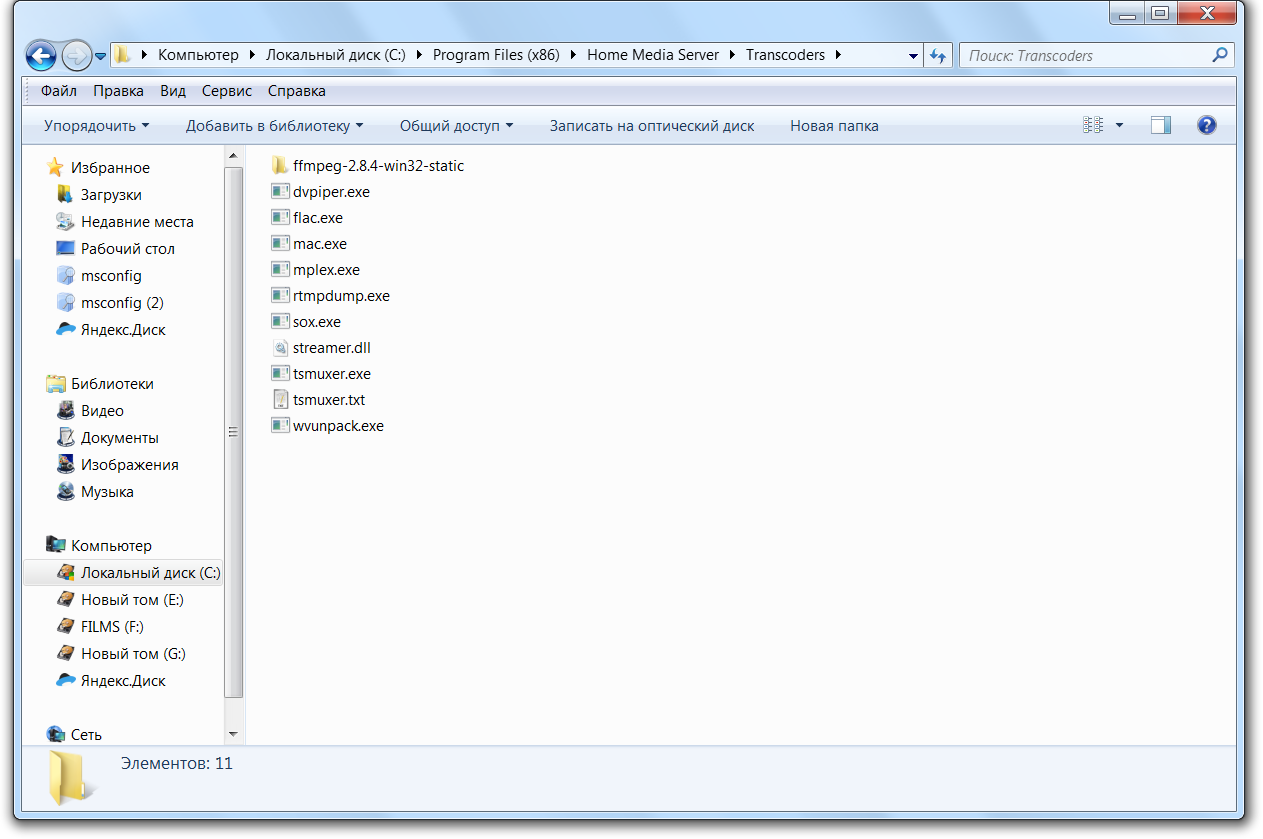
Task: Click the Библиотеки icon in sidebar
Action: coord(55,384)
